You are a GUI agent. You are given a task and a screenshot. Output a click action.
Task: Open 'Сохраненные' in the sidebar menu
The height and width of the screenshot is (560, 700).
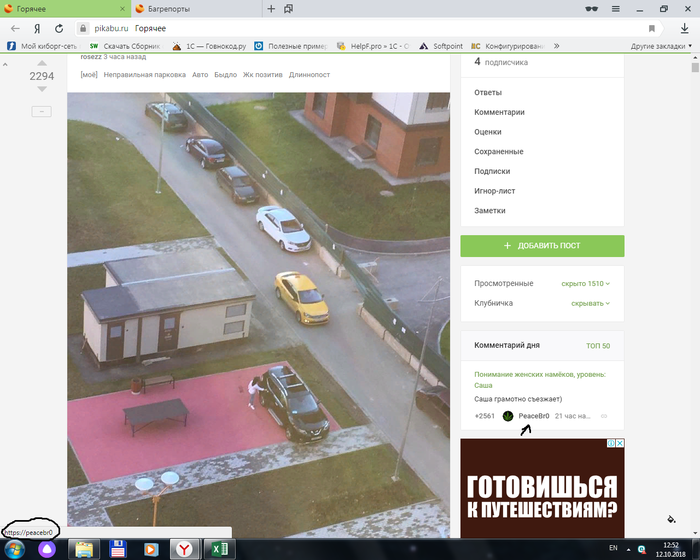point(498,152)
